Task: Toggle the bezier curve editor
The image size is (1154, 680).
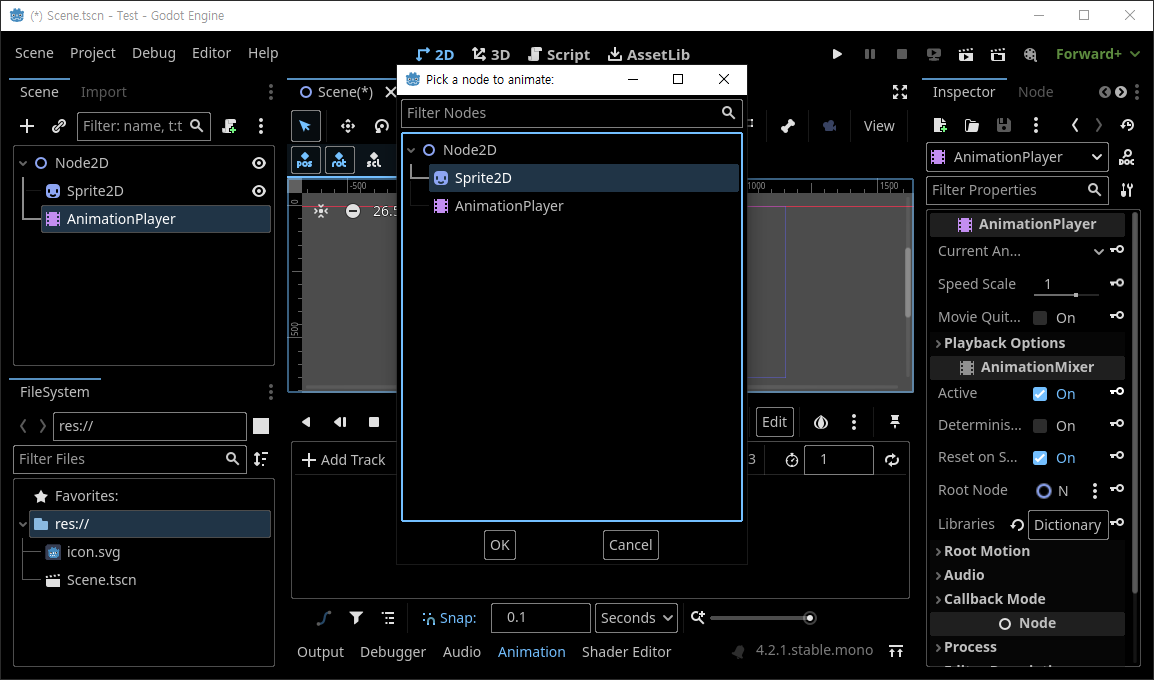Action: (324, 617)
